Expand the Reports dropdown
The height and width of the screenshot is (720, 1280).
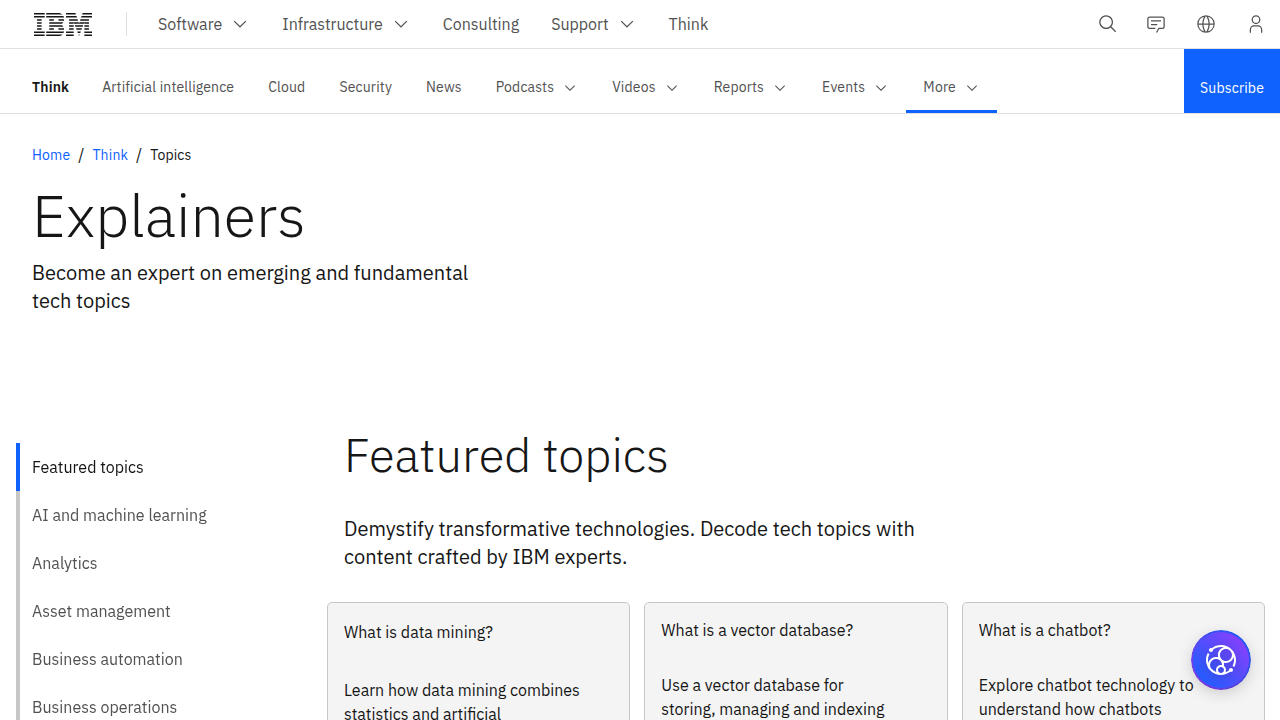pos(750,87)
